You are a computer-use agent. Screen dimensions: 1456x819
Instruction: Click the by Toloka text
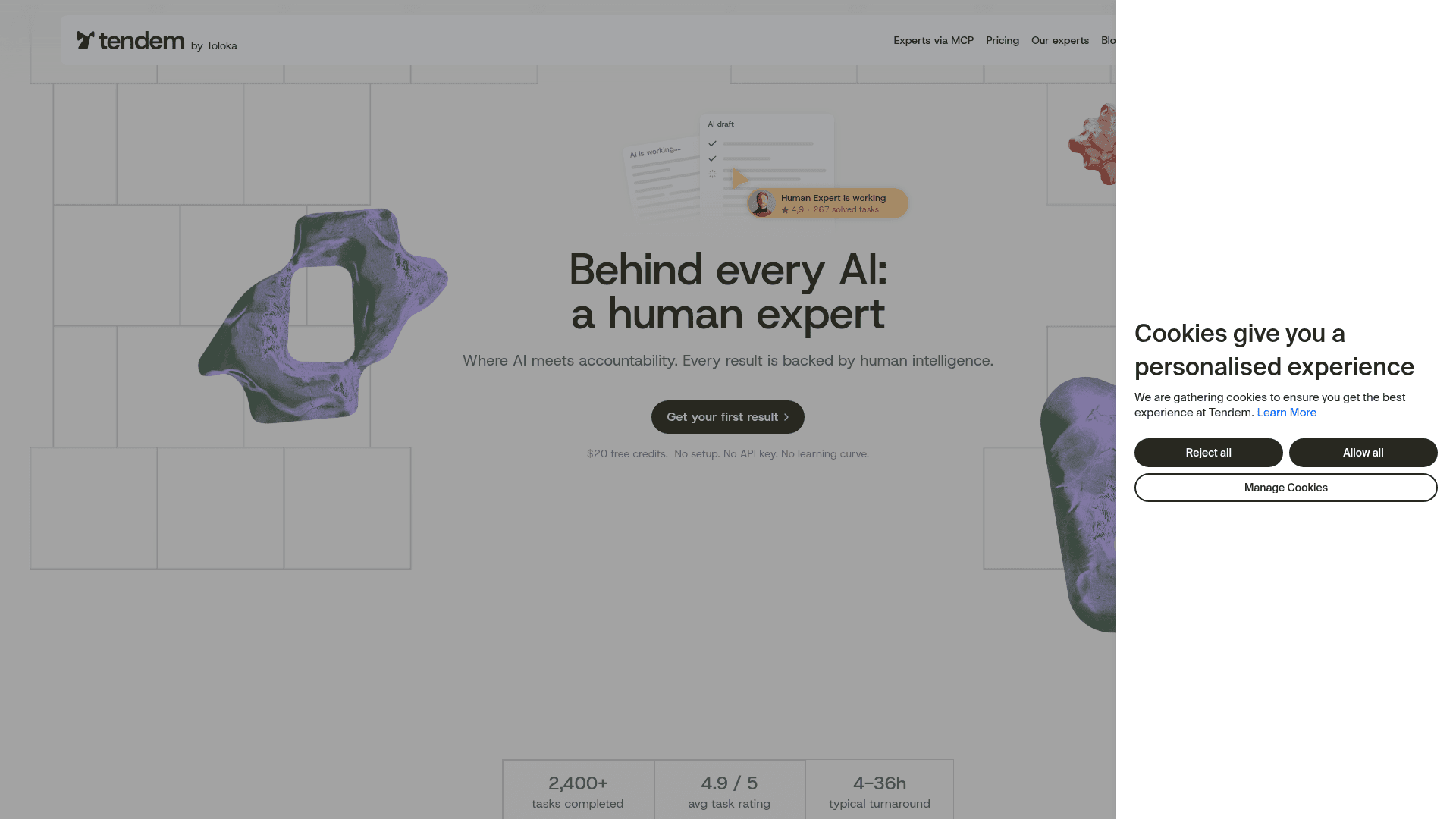(x=214, y=45)
